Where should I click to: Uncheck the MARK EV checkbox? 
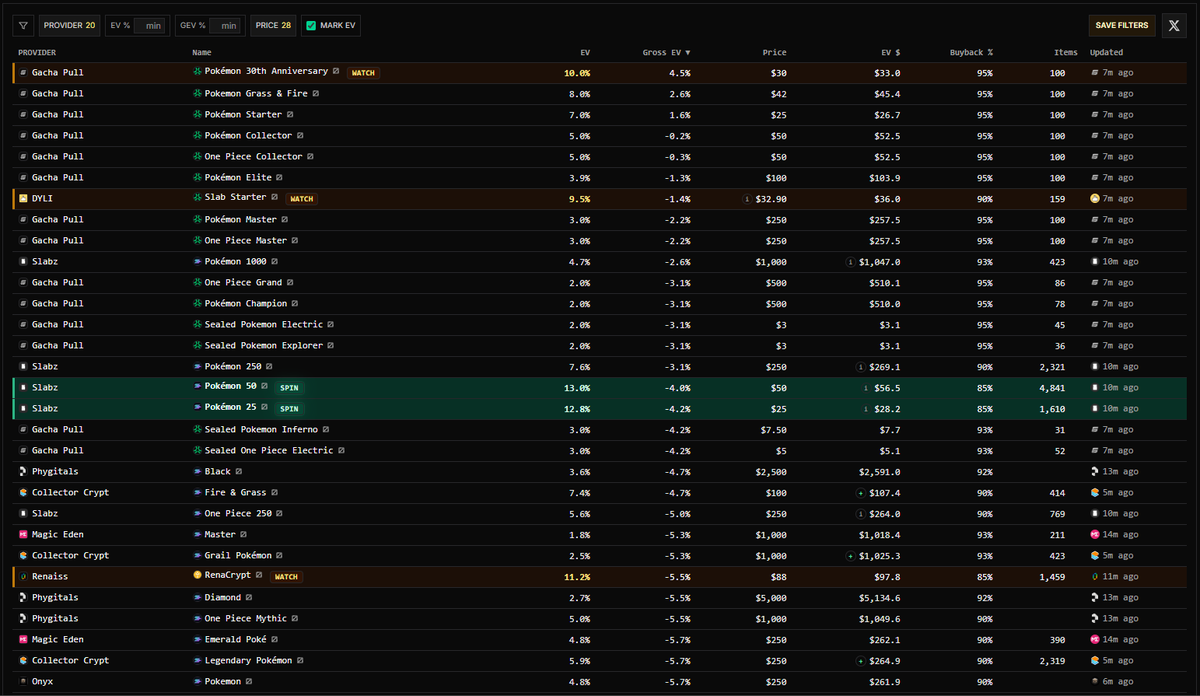[311, 25]
